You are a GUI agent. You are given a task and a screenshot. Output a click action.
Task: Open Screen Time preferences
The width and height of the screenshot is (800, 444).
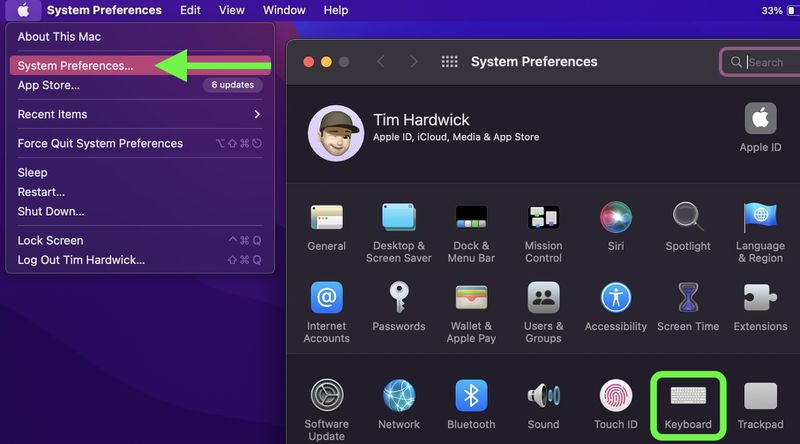687,298
